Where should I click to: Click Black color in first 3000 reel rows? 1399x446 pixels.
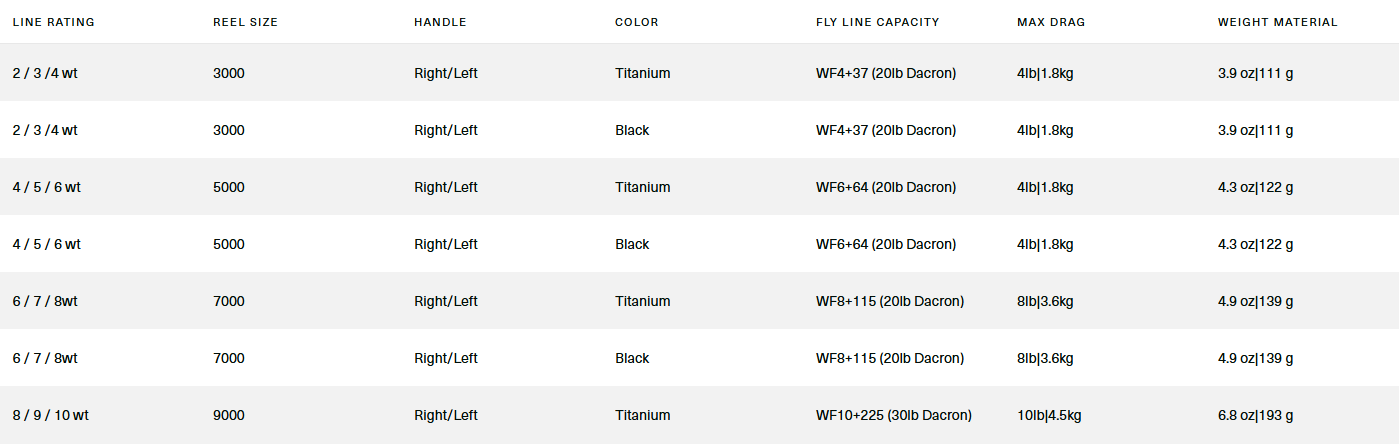pyautogui.click(x=632, y=130)
